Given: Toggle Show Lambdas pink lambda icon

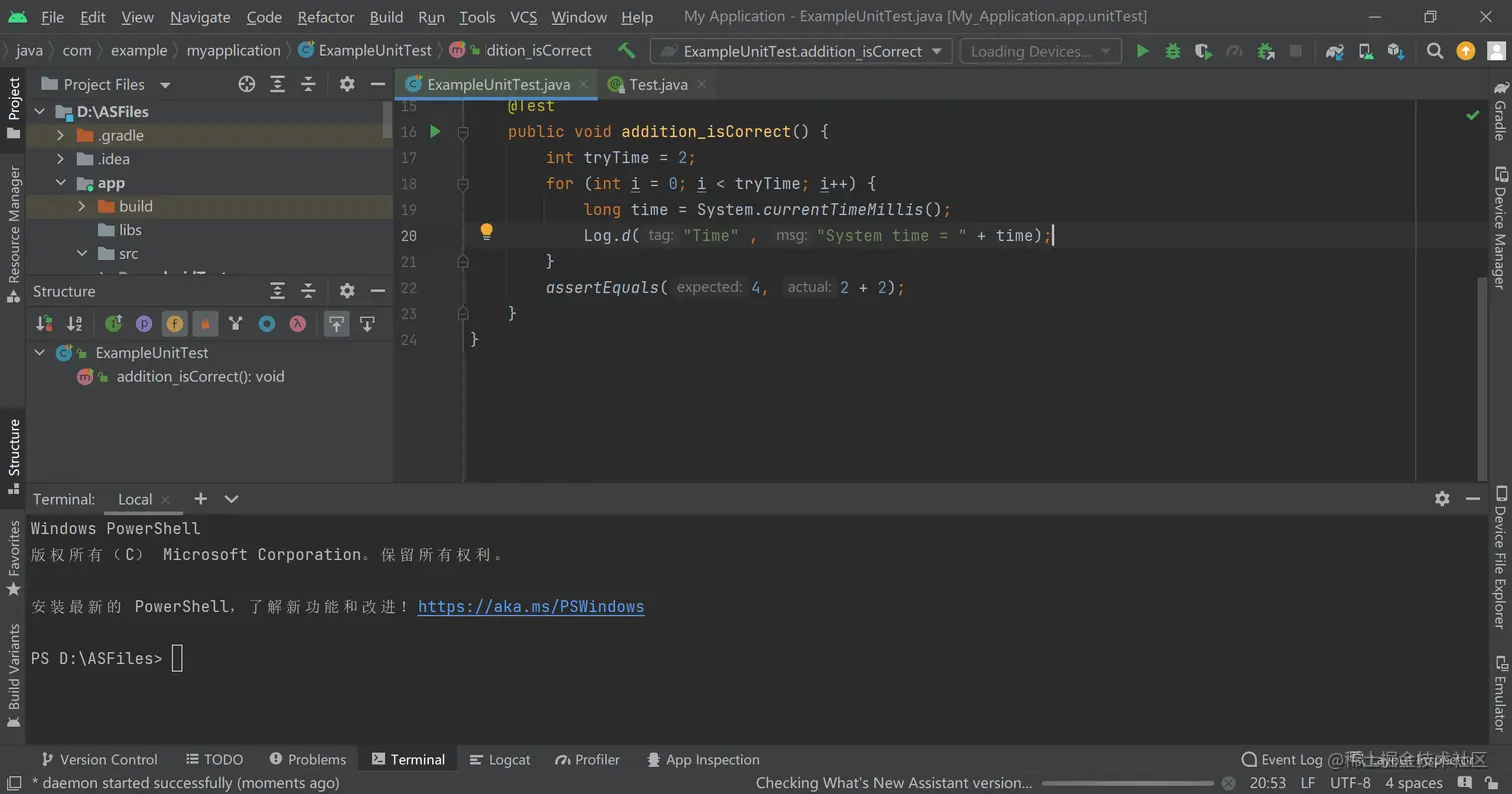Looking at the screenshot, I should click(x=297, y=323).
